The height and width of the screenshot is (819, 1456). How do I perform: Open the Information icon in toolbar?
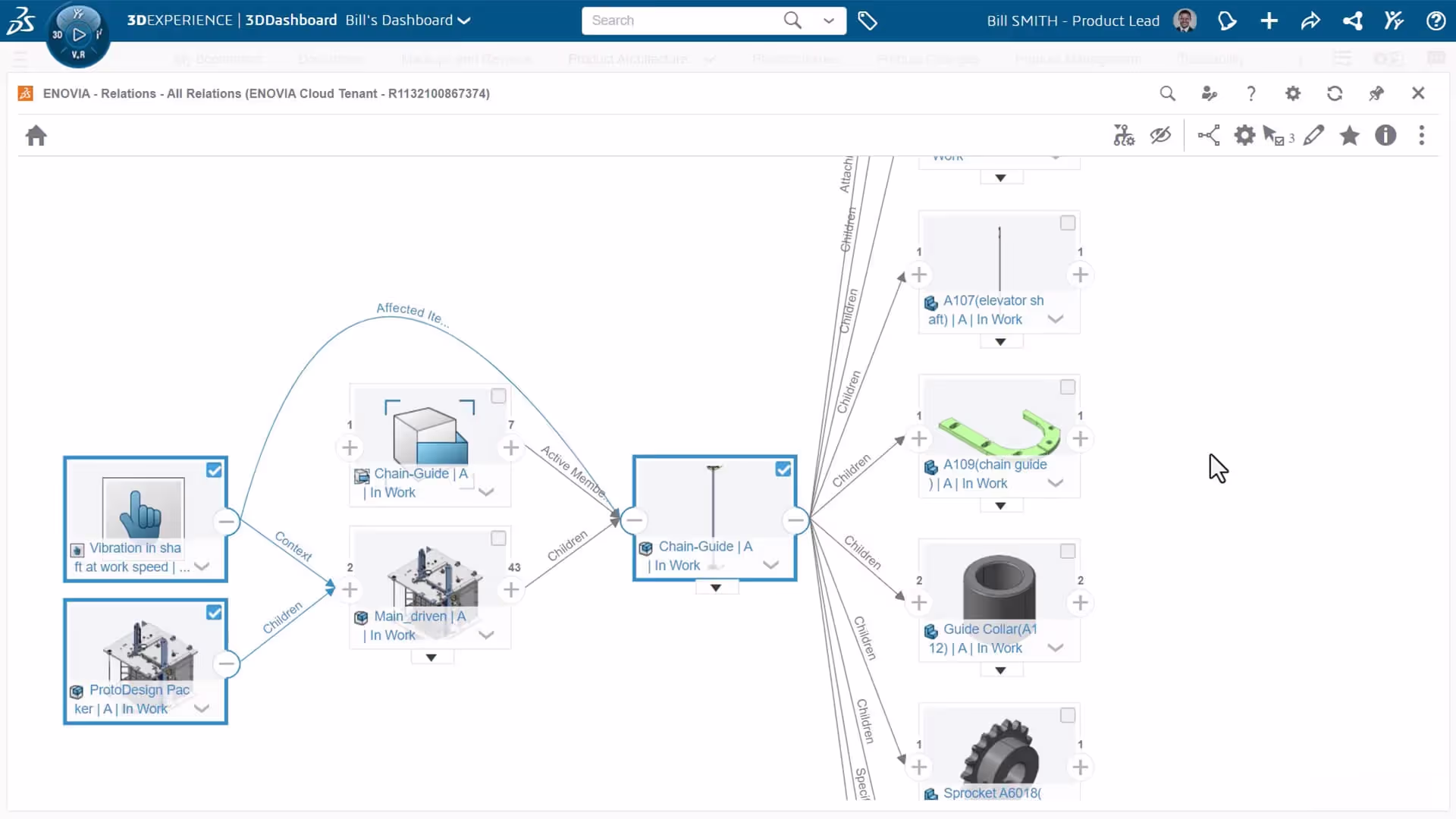(x=1385, y=136)
